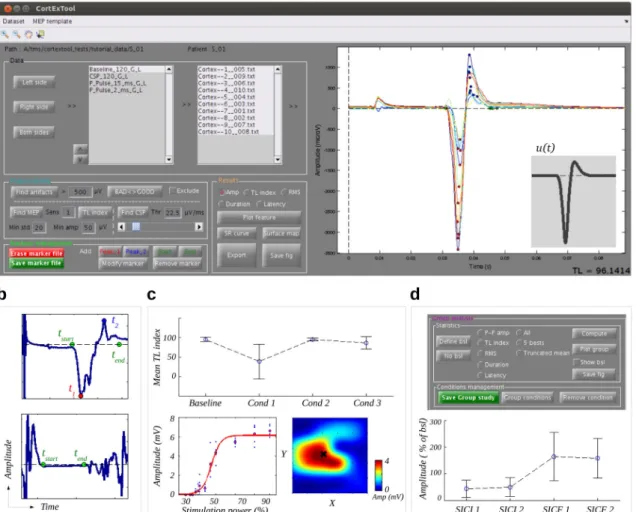Viewport: 636px width, 512px height.
Task: Click the slider's left arrow button
Action: tap(121, 227)
